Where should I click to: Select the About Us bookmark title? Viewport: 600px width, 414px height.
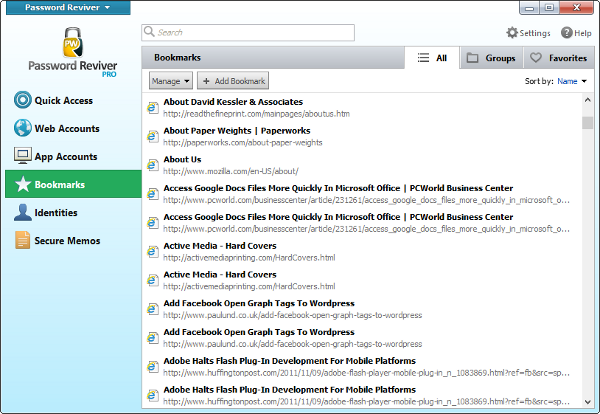[x=182, y=159]
